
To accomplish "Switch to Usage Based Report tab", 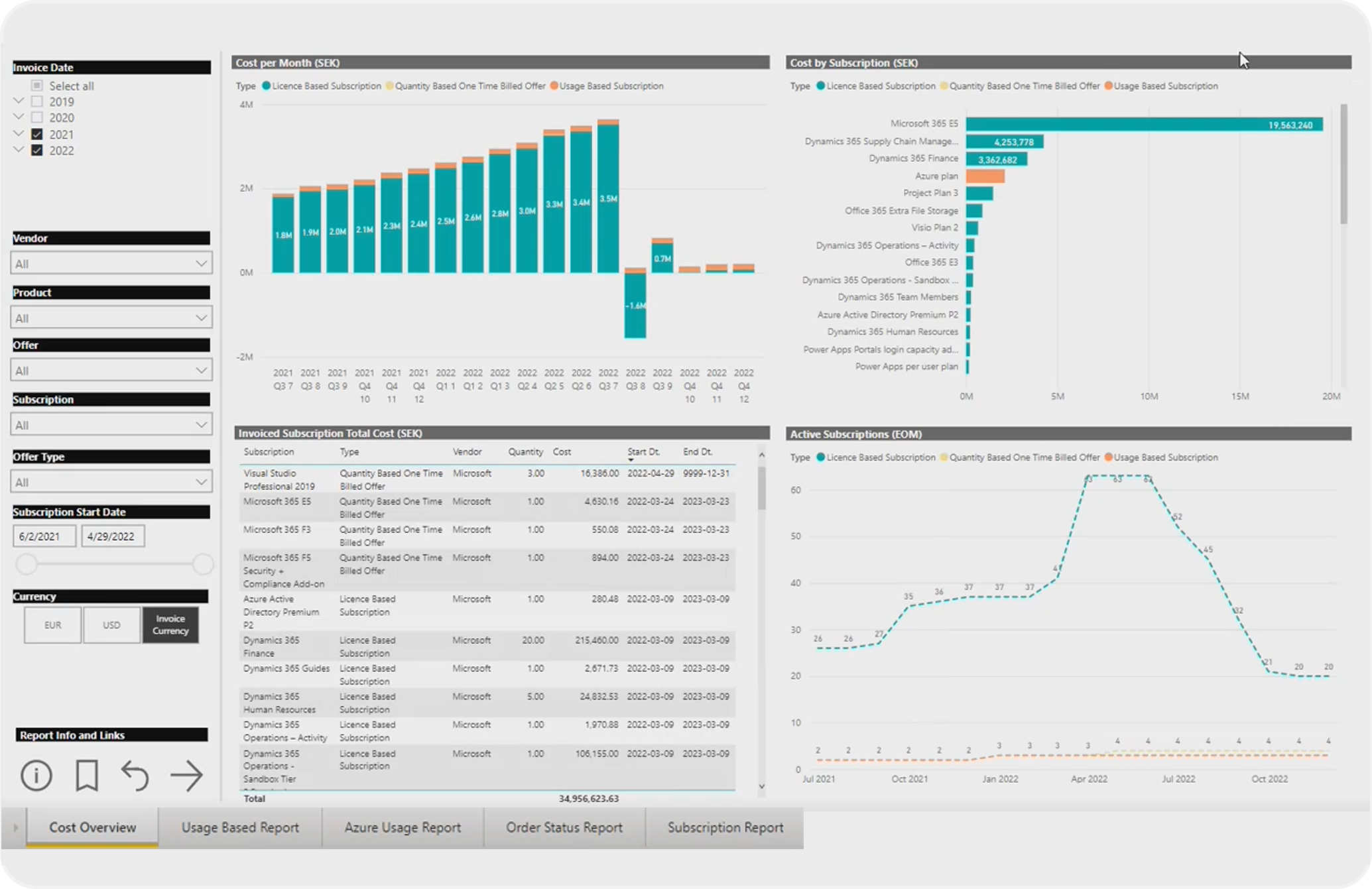I will [x=240, y=827].
